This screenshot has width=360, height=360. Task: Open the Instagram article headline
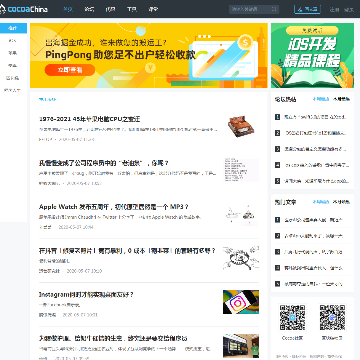[86, 295]
